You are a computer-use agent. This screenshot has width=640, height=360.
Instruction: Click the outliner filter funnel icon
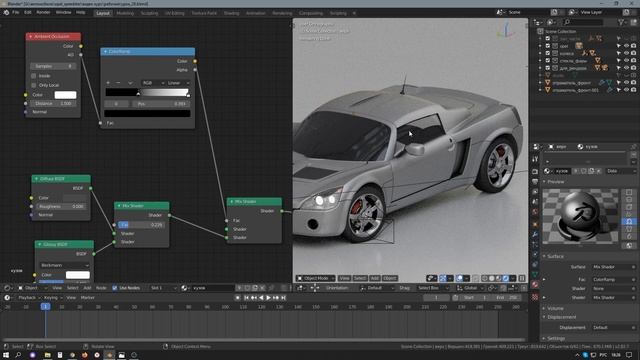621,22
